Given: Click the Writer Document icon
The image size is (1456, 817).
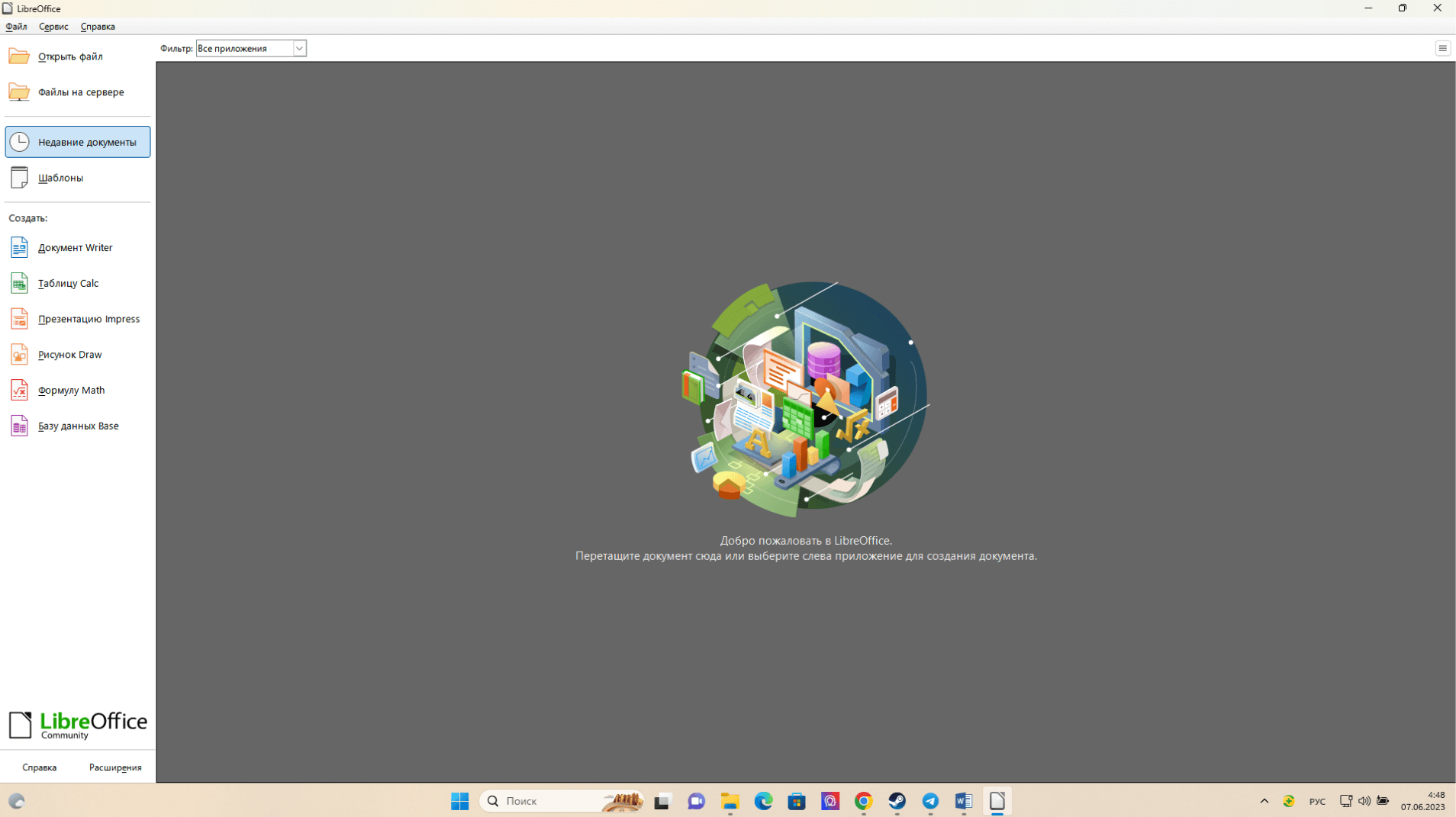Looking at the screenshot, I should pos(19,248).
